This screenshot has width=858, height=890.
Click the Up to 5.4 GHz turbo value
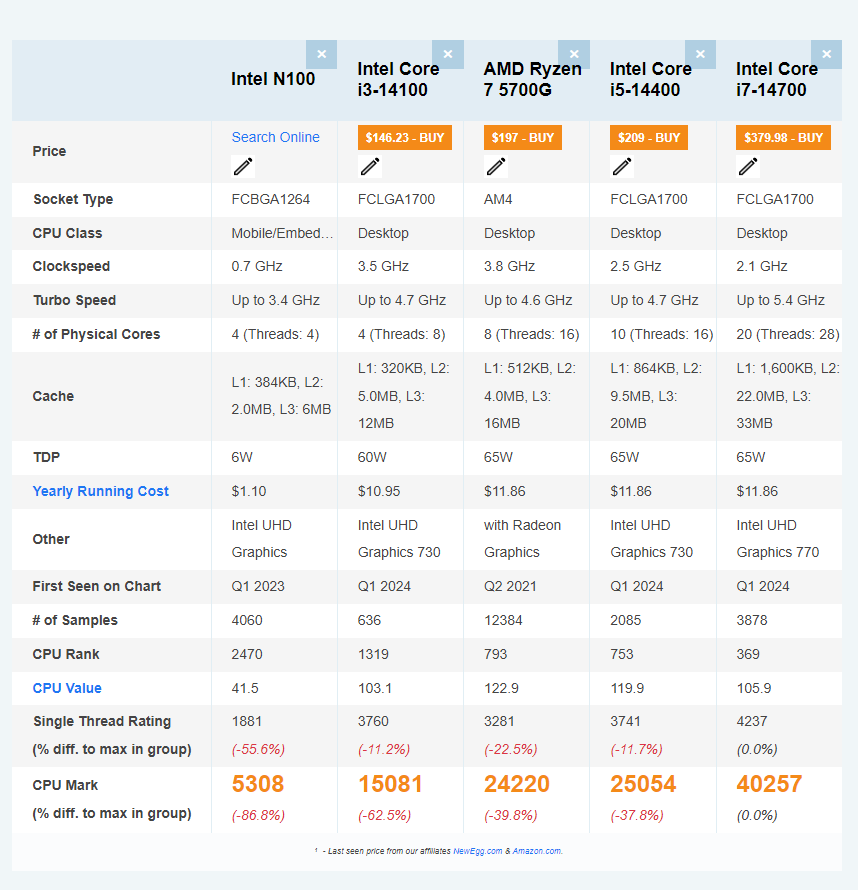(x=780, y=300)
